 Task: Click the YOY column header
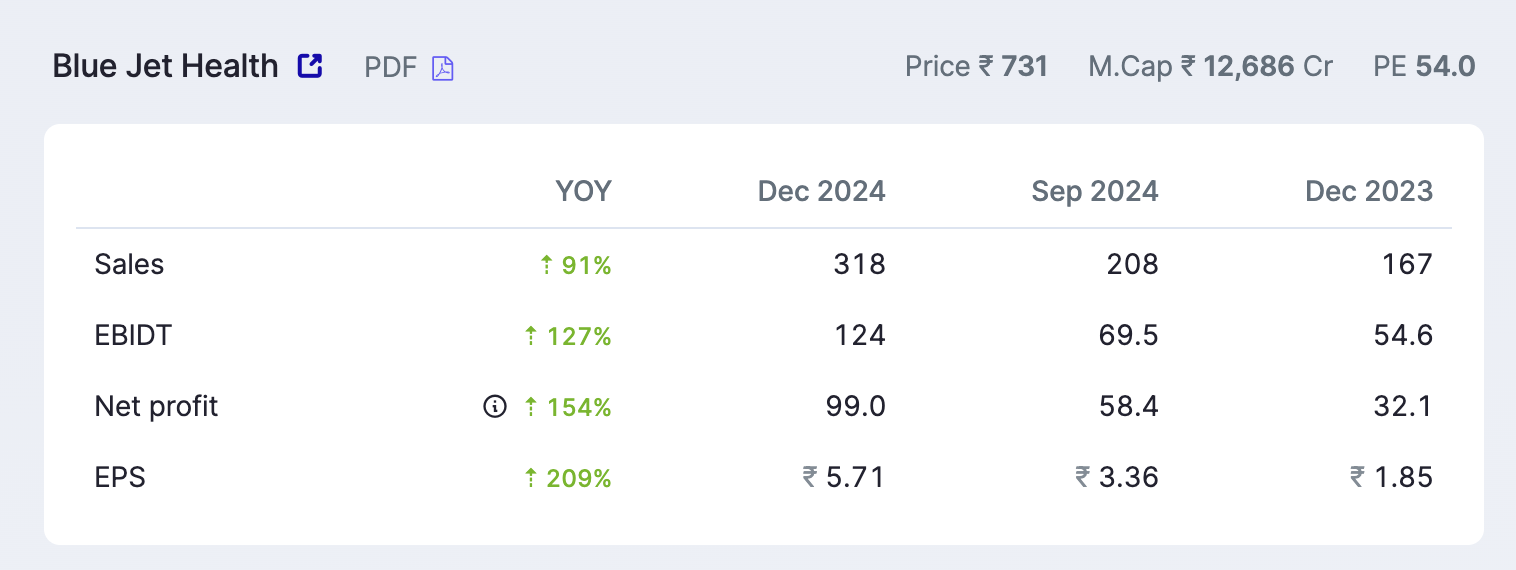pos(583,190)
